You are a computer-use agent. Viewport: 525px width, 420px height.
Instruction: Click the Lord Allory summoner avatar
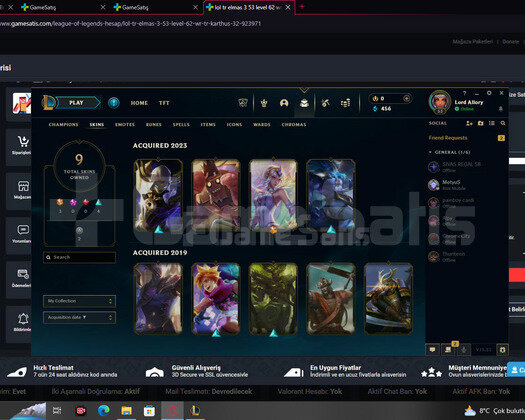point(440,102)
